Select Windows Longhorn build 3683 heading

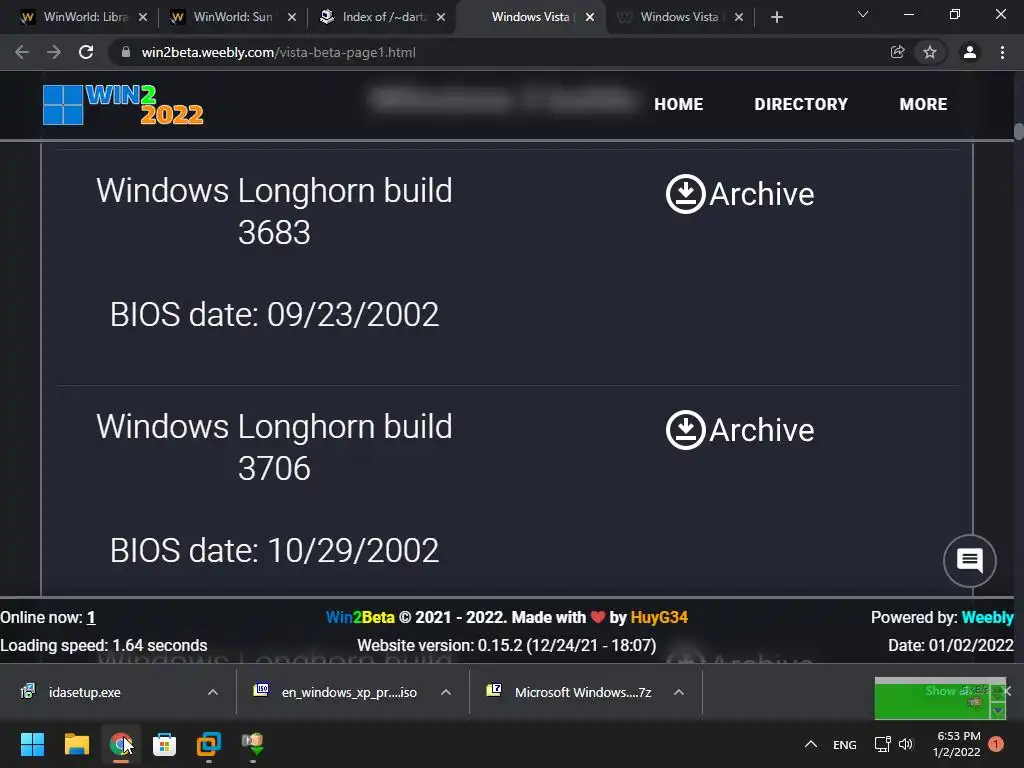(x=274, y=211)
